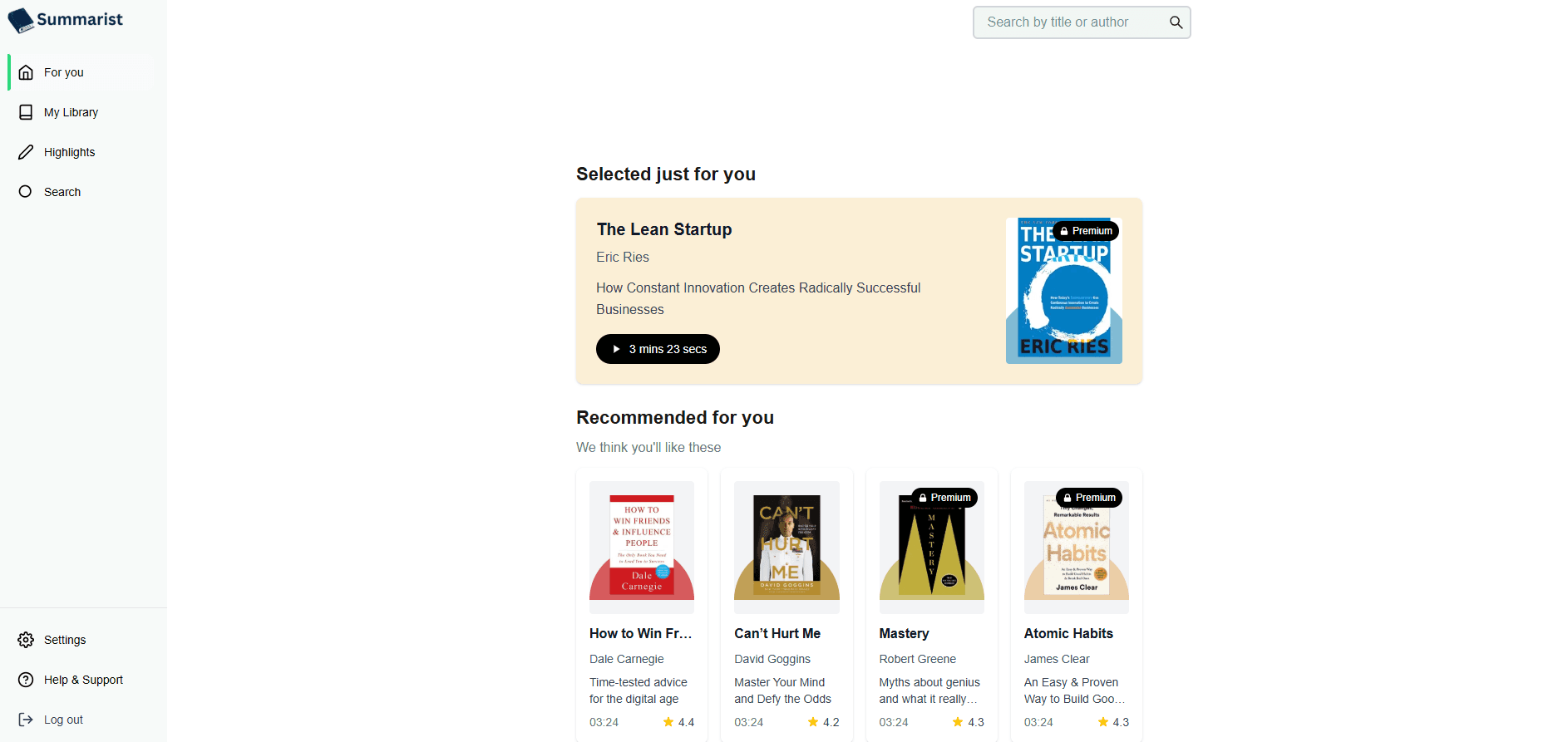Click the Settings gear icon
Screen dimensions: 1568x742
coord(26,640)
